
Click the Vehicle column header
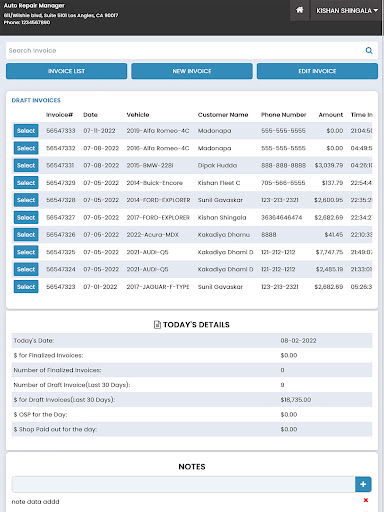[138, 115]
